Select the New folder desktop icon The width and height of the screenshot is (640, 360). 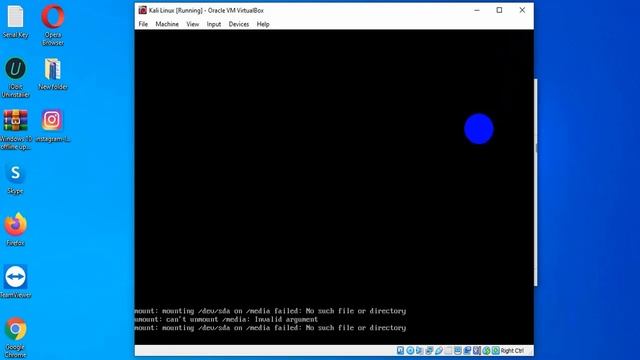click(53, 74)
